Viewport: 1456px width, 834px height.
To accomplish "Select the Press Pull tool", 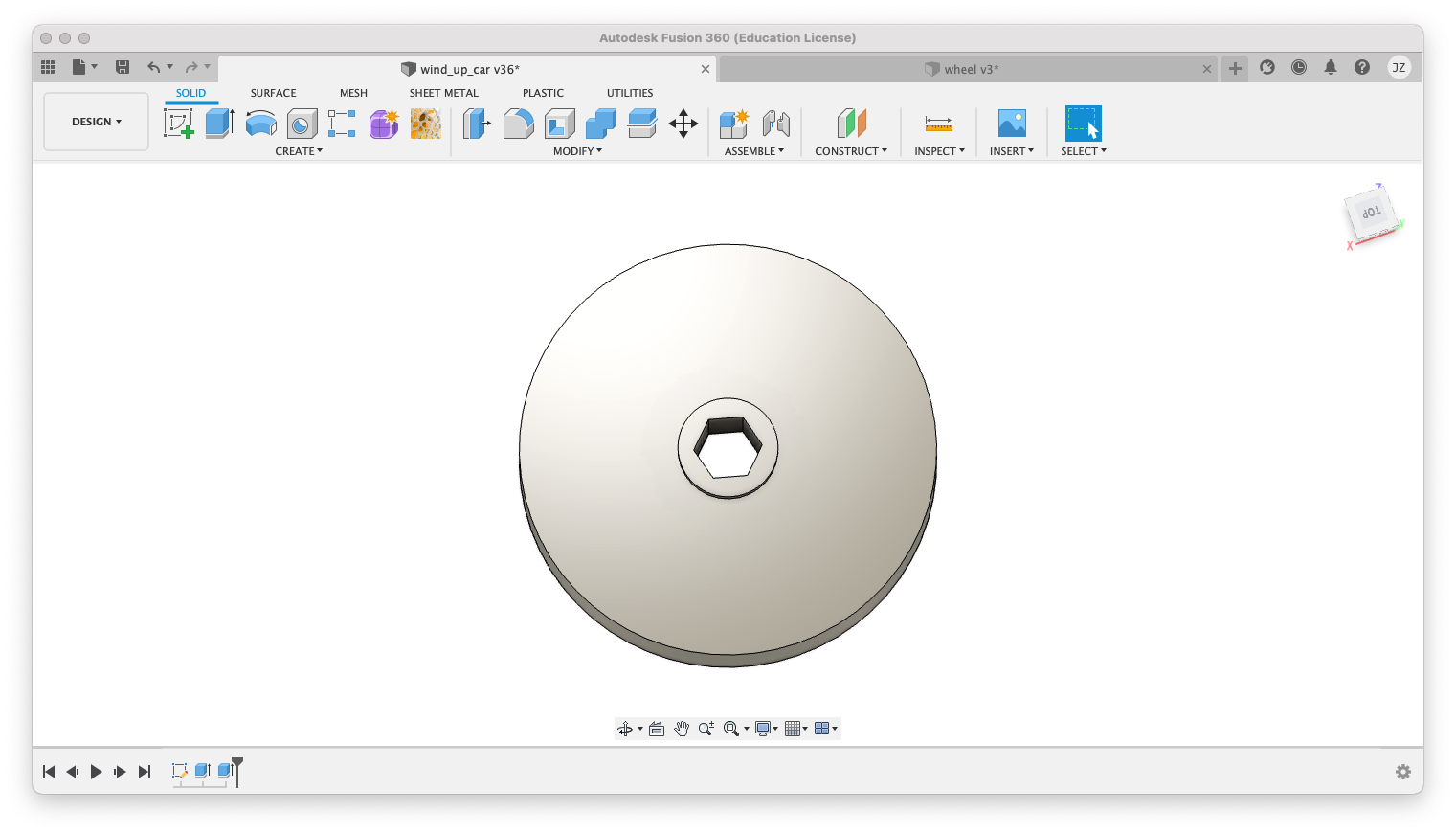I will tap(477, 124).
